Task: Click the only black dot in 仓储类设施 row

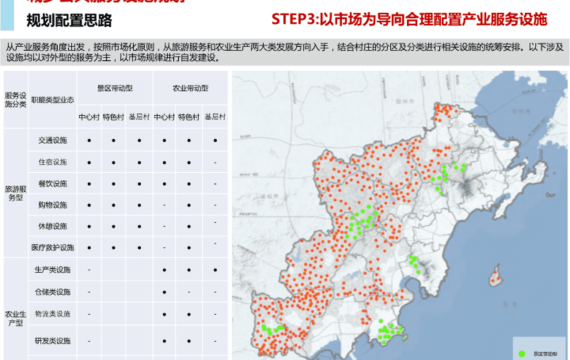Action: 164,292
